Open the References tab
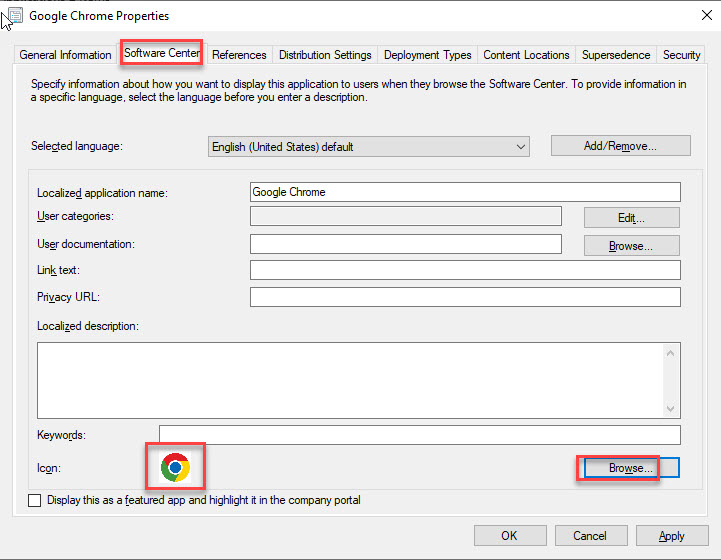The height and width of the screenshot is (560, 721). [239, 55]
